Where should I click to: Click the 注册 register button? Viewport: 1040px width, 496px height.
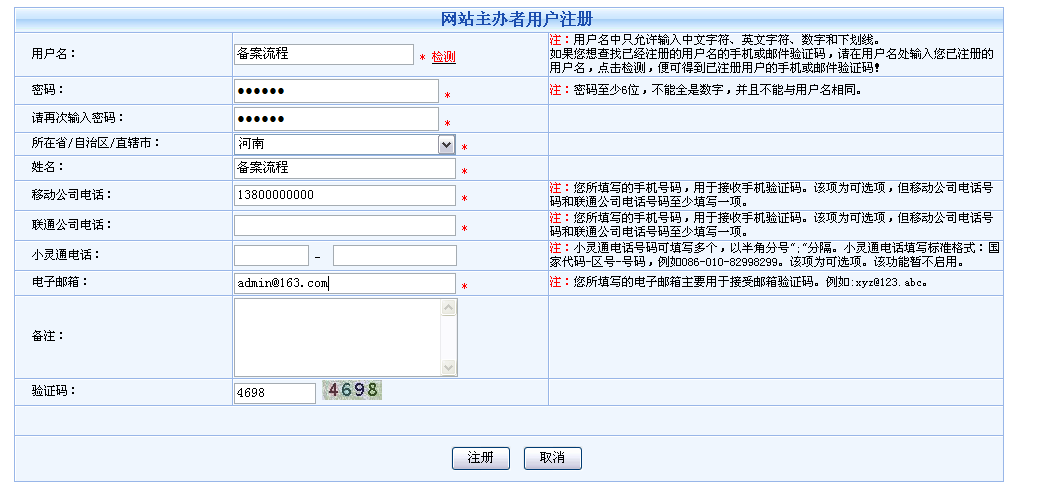pyautogui.click(x=481, y=458)
